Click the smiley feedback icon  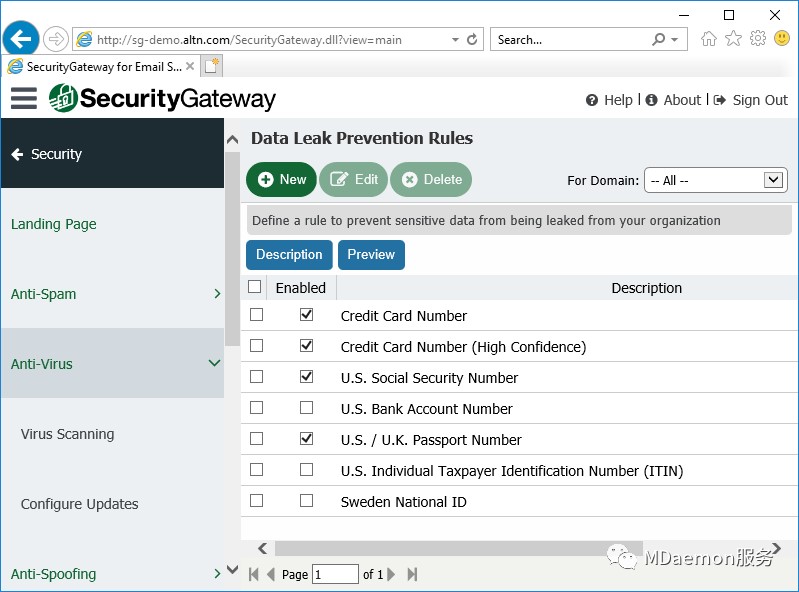pyautogui.click(x=782, y=38)
